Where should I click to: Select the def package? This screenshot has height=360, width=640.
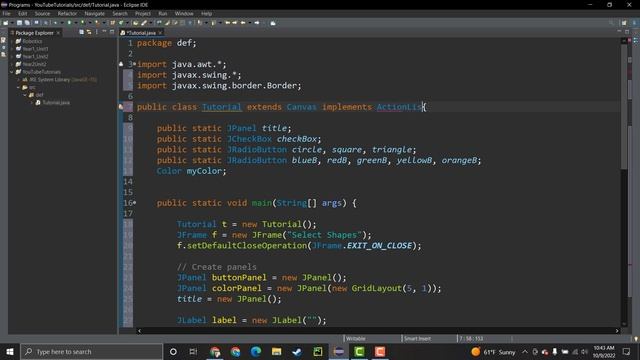click(x=39, y=95)
